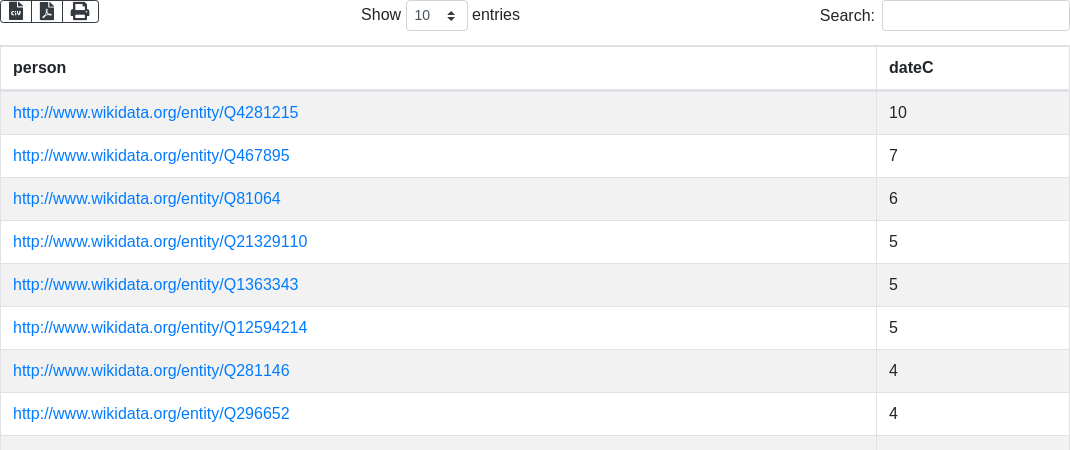Image resolution: width=1070 pixels, height=450 pixels.
Task: Visit the Q281146 entity link
Action: pos(151,371)
